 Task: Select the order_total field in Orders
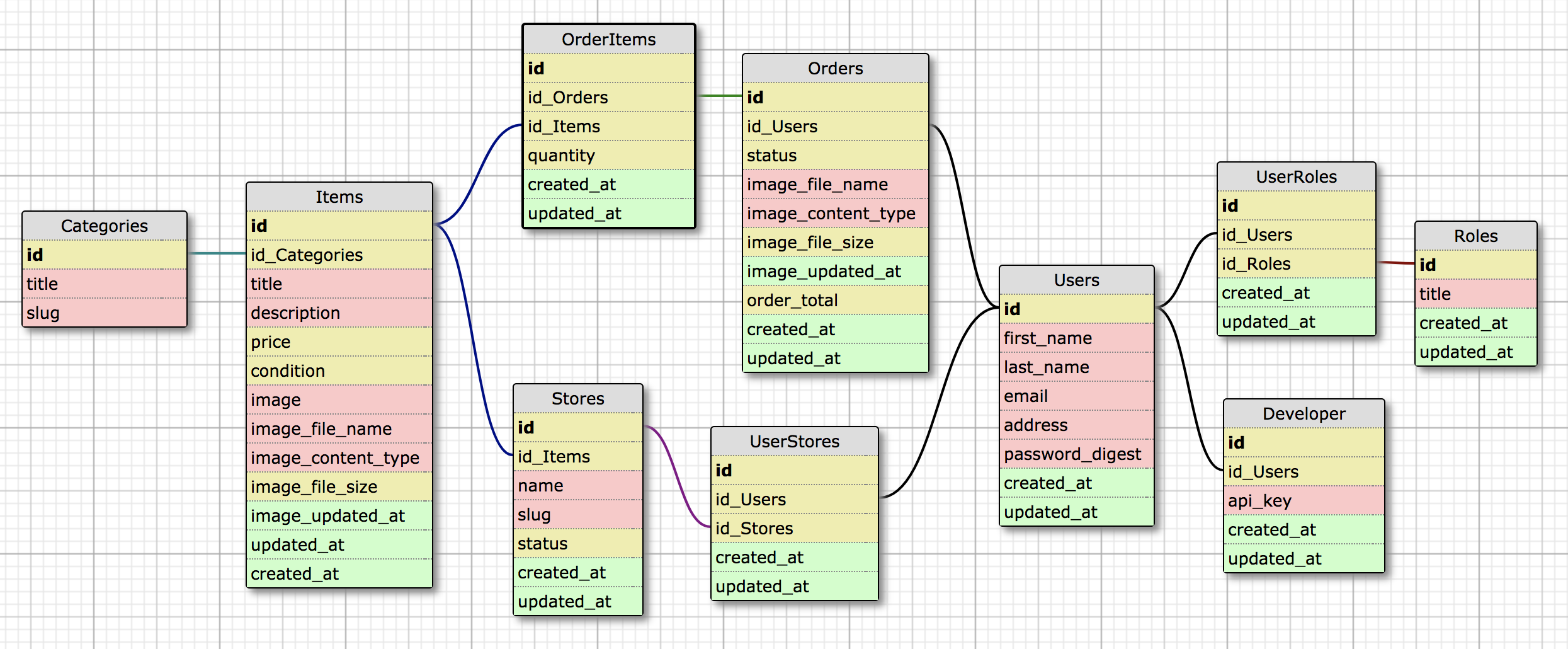click(836, 300)
